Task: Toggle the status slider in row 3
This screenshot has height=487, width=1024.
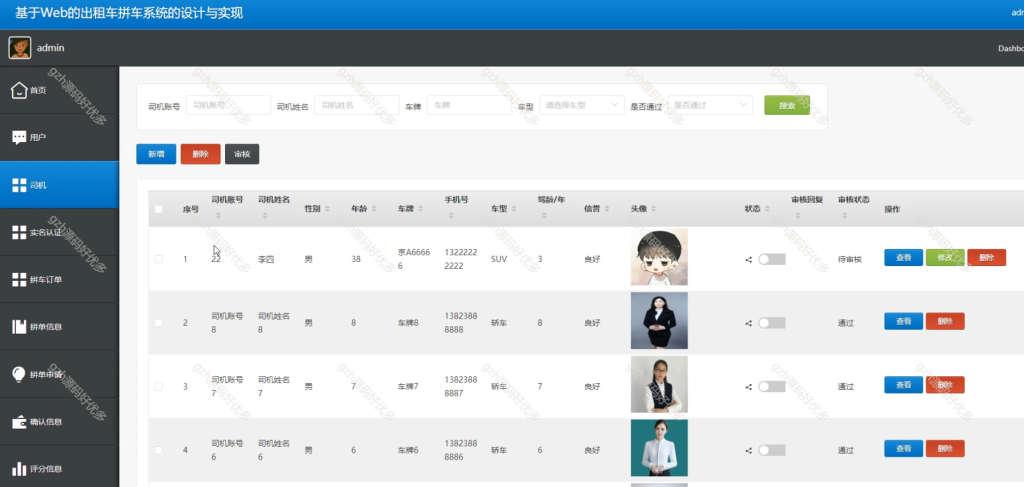Action: pos(771,386)
